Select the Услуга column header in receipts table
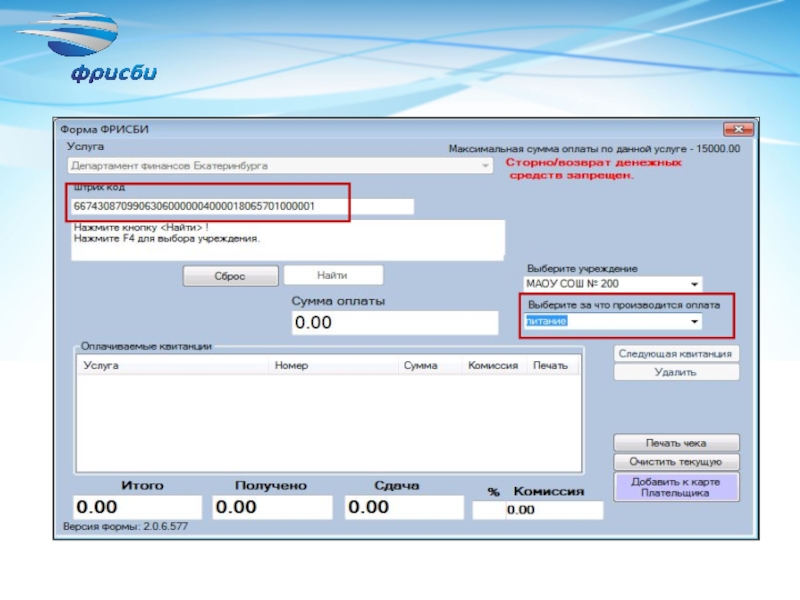 173,365
